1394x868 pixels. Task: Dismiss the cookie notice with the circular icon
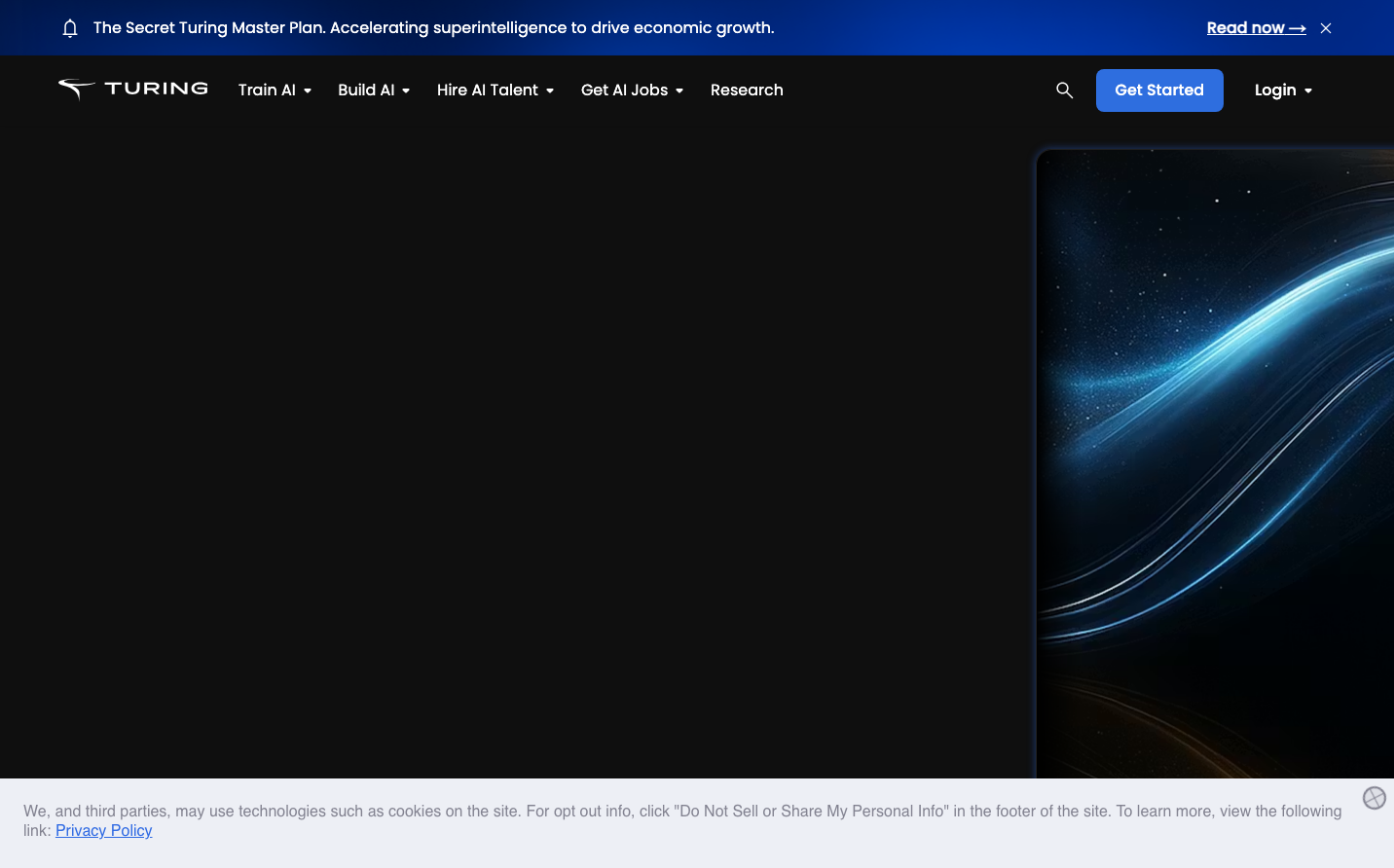1374,798
